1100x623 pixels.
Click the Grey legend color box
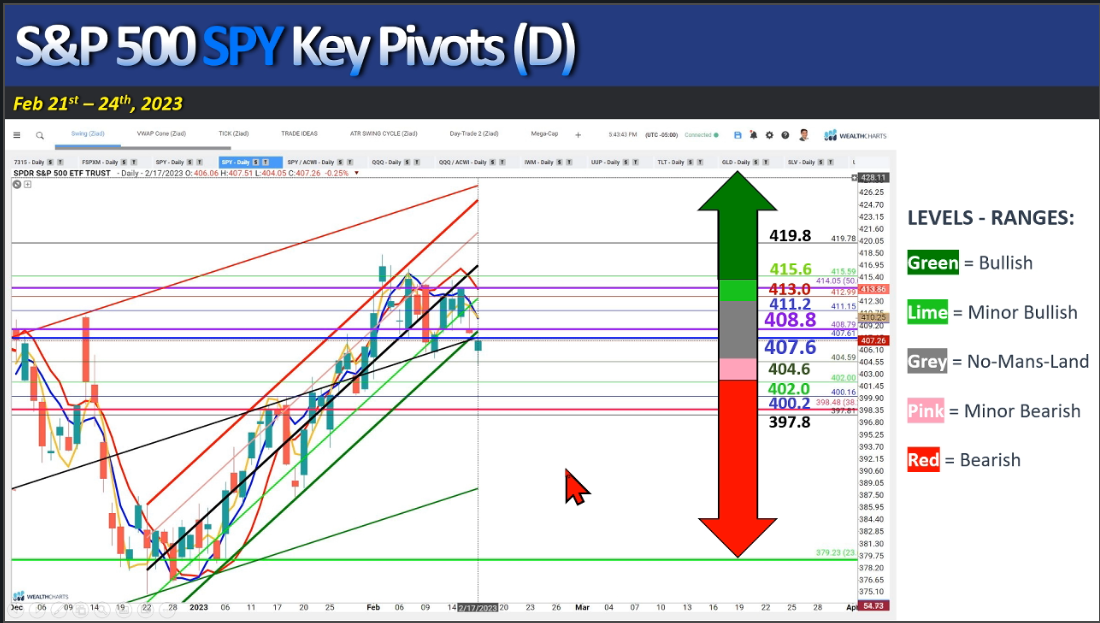927,361
